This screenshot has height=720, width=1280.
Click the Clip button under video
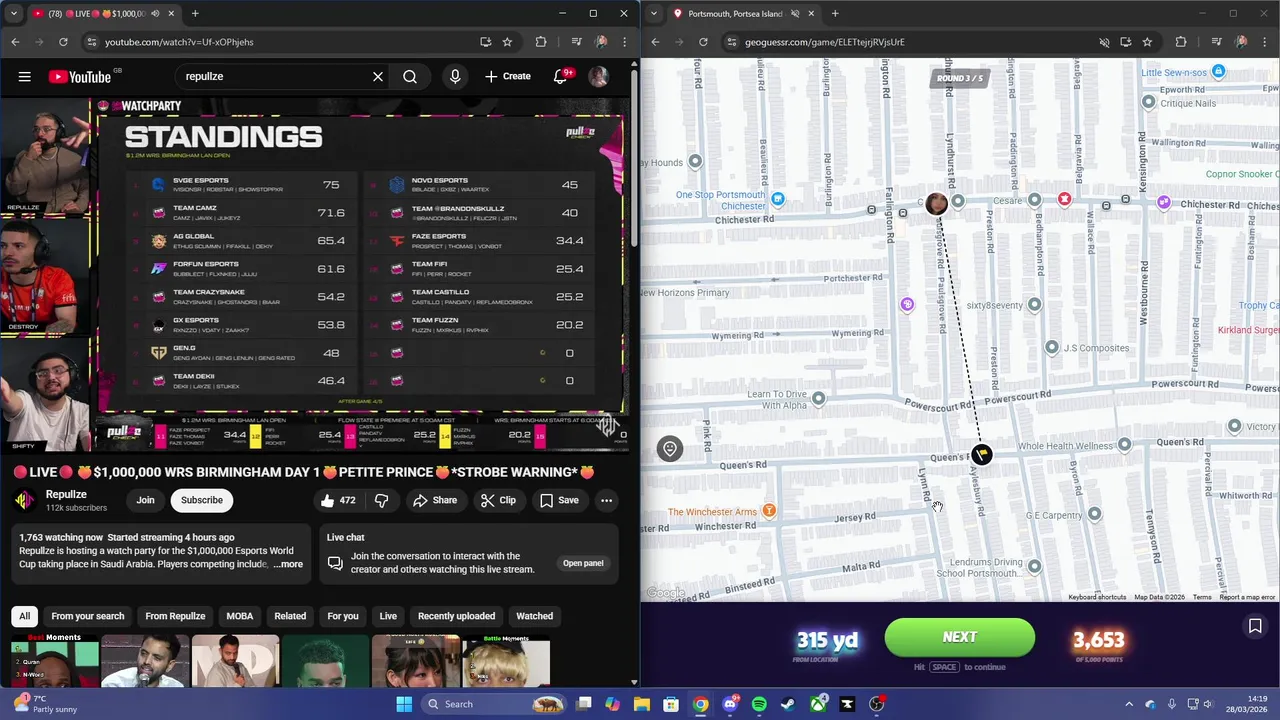pyautogui.click(x=498, y=500)
